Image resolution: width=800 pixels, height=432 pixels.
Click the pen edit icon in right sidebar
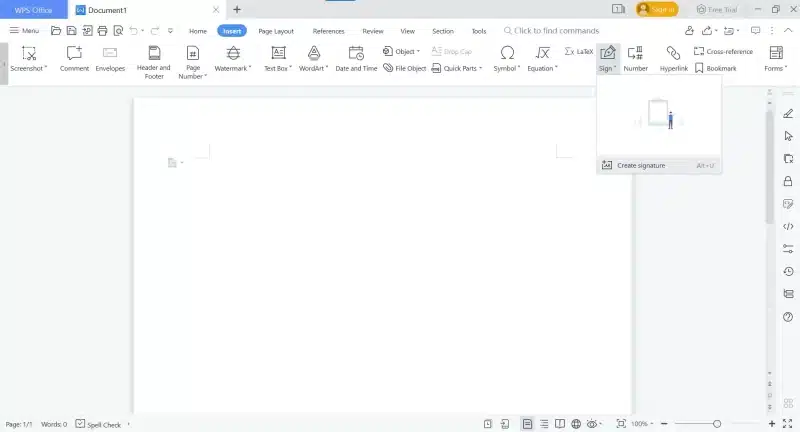pyautogui.click(x=788, y=113)
